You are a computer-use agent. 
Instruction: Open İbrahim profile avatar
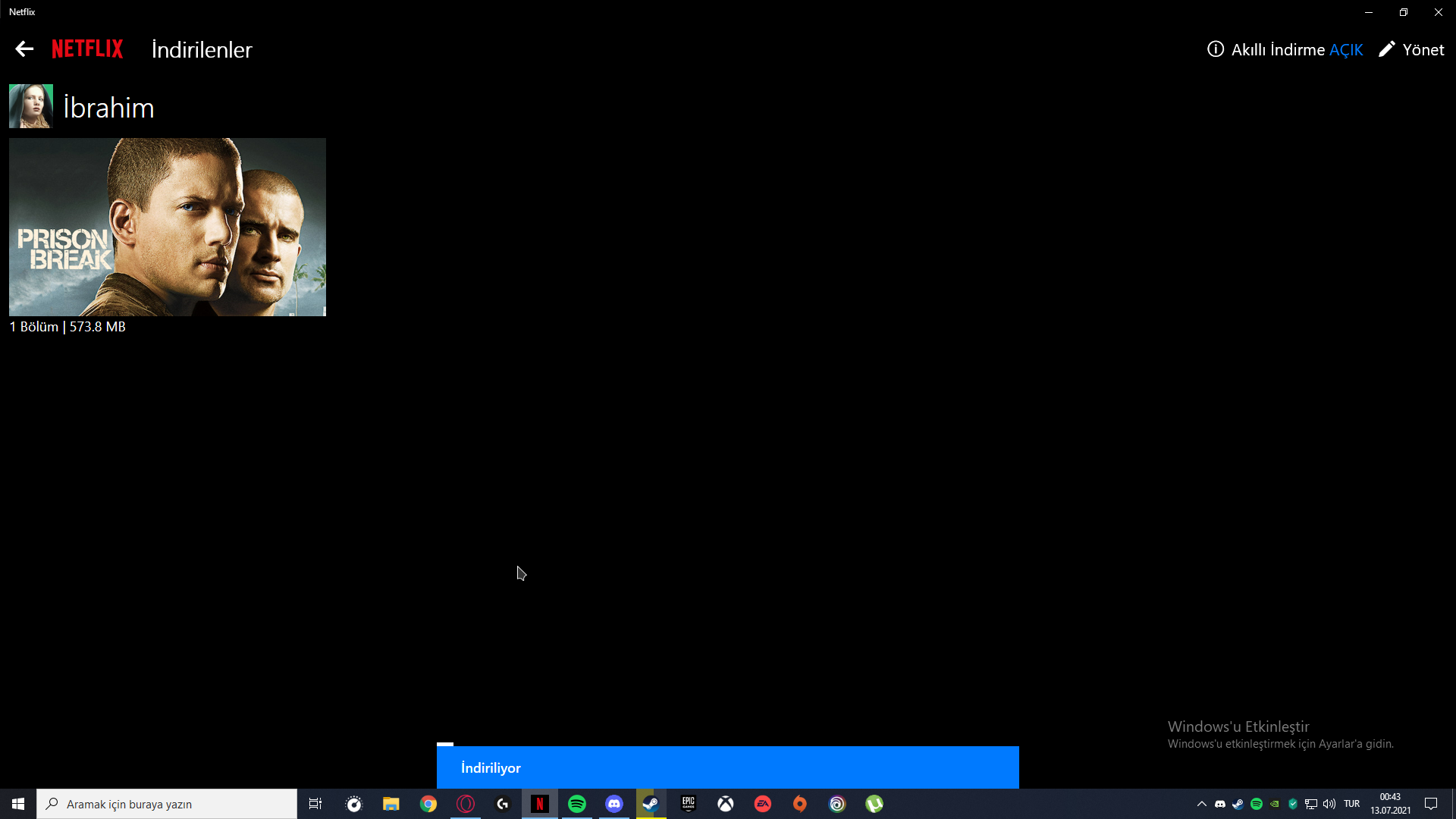(31, 106)
